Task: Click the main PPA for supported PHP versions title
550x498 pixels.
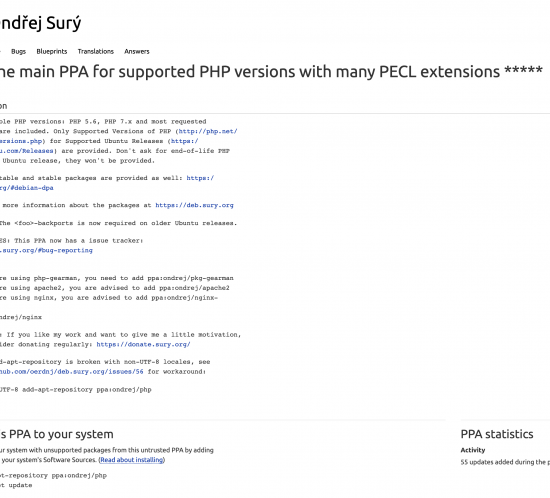Action: click(x=271, y=72)
